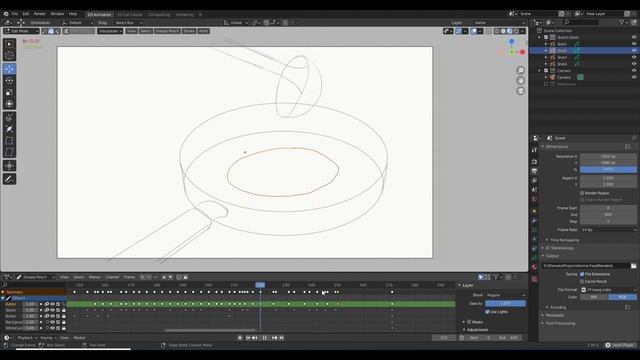640x360 pixels.
Task: Open the Window menu
Action: [x=57, y=14]
